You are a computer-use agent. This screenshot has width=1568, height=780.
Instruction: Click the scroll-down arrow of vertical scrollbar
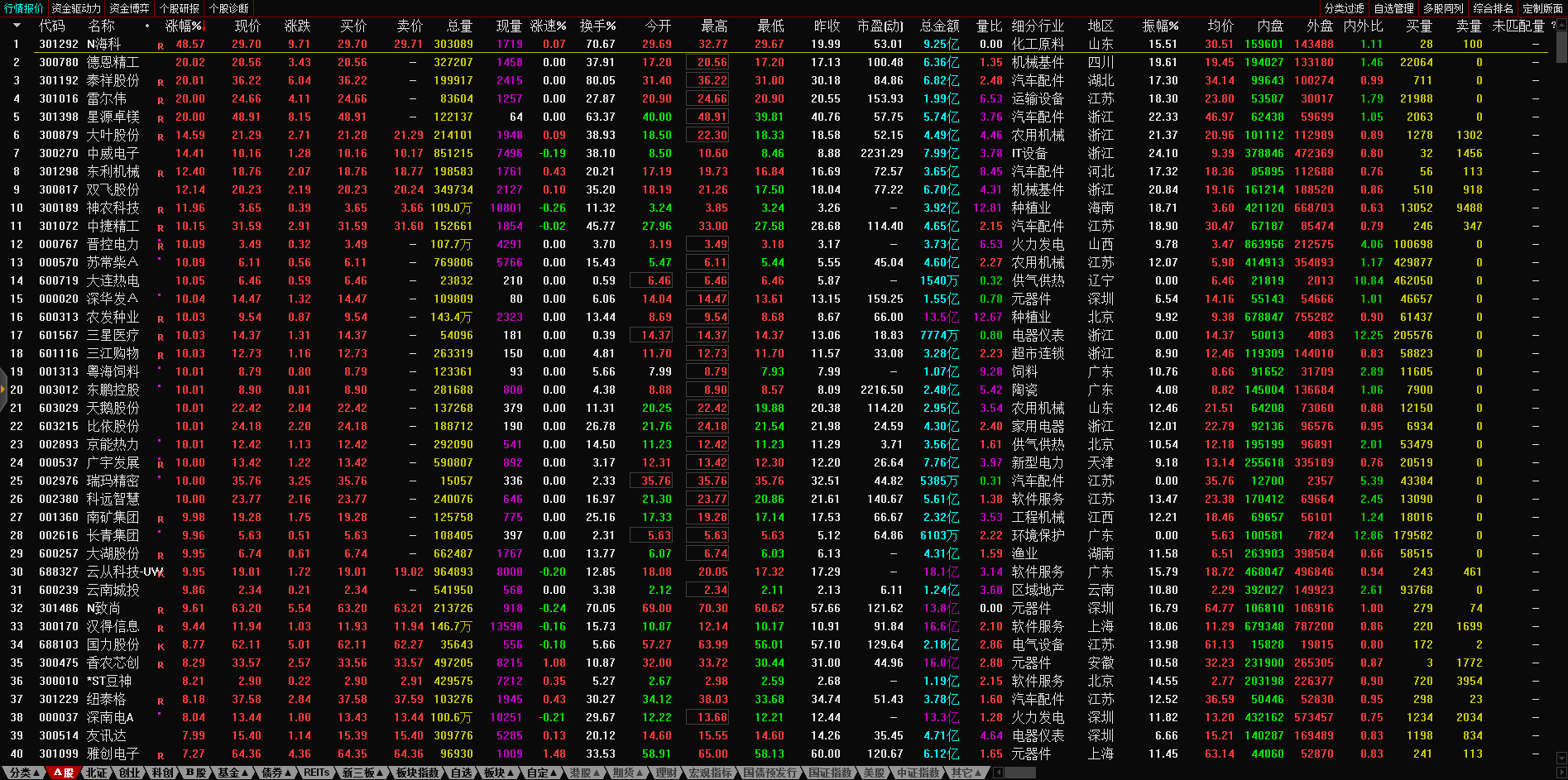pos(1561,758)
